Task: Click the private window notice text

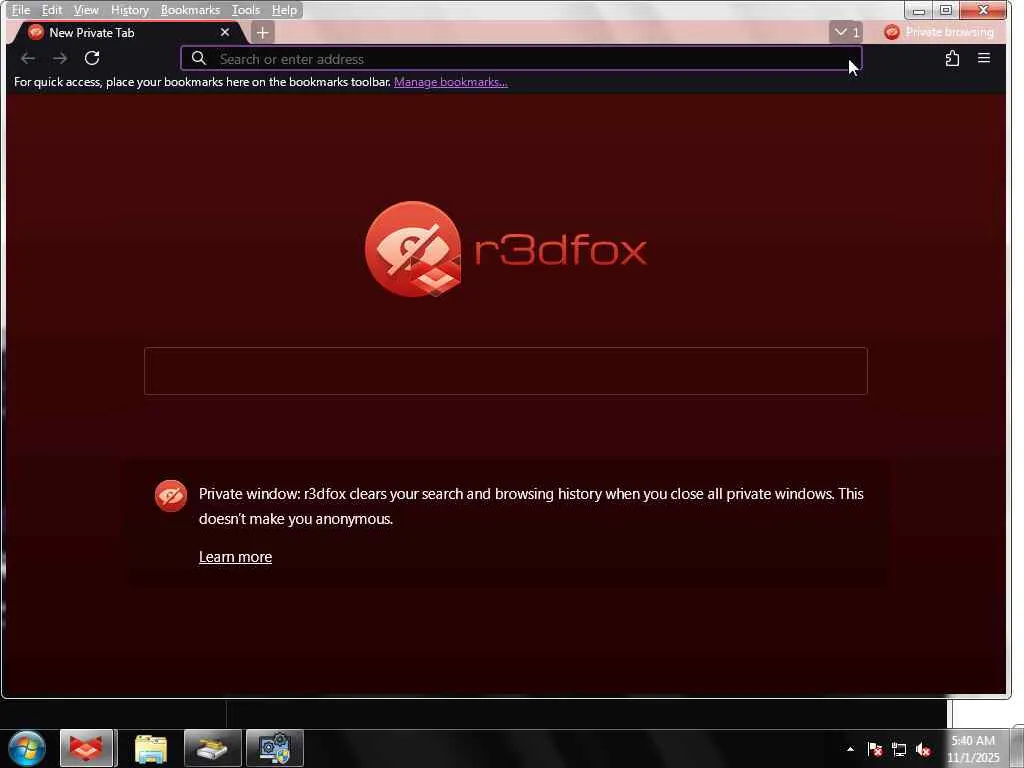Action: coord(531,506)
